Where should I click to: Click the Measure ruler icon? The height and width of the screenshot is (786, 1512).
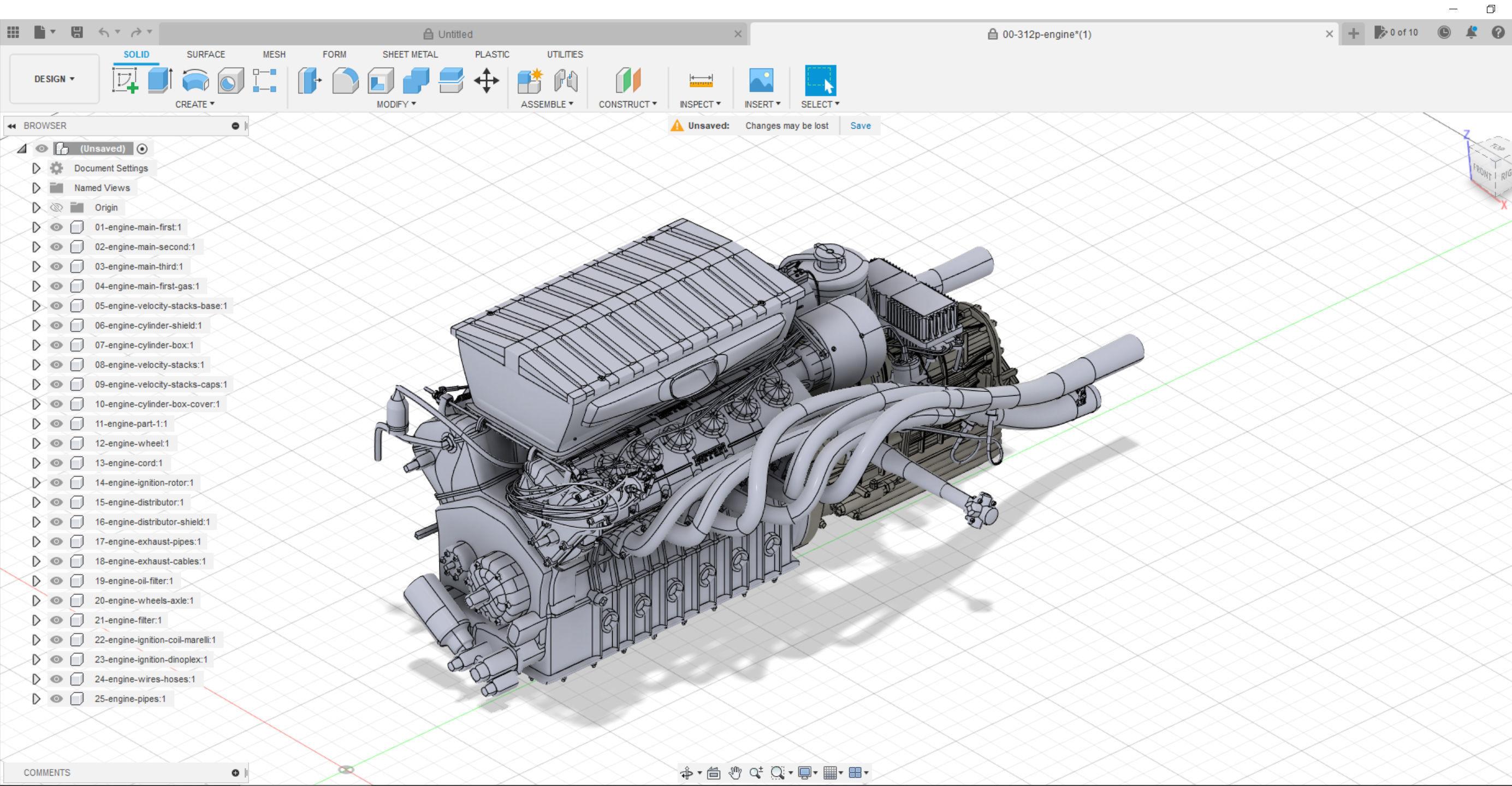[700, 80]
